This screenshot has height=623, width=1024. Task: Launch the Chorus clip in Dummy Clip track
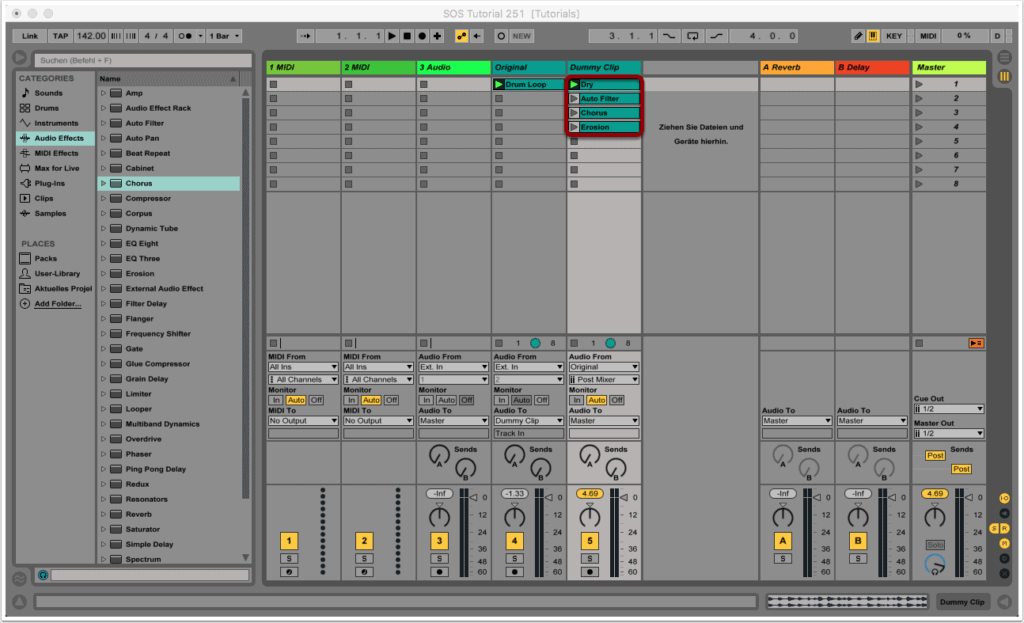click(574, 113)
